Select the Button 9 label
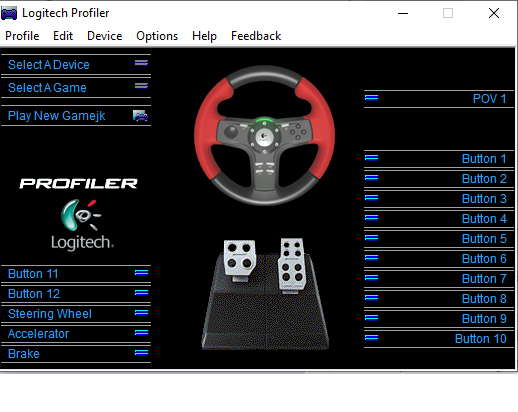 (484, 319)
